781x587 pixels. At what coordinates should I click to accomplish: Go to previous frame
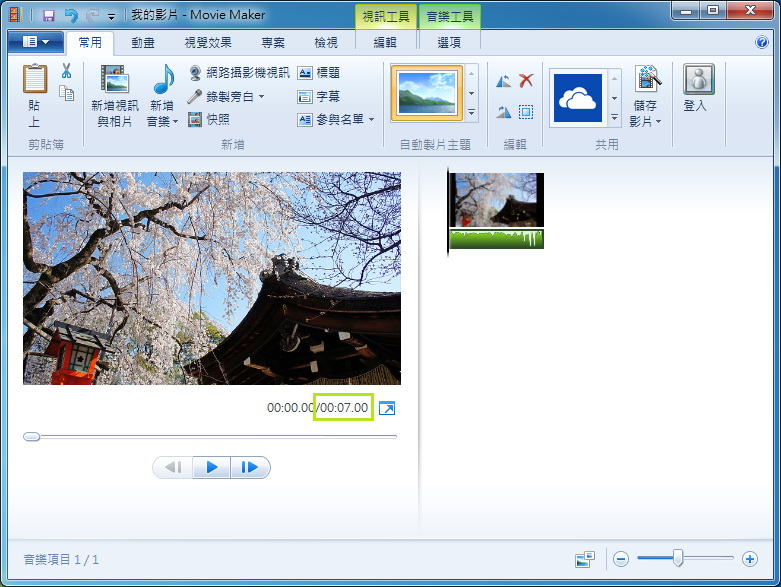click(x=173, y=467)
